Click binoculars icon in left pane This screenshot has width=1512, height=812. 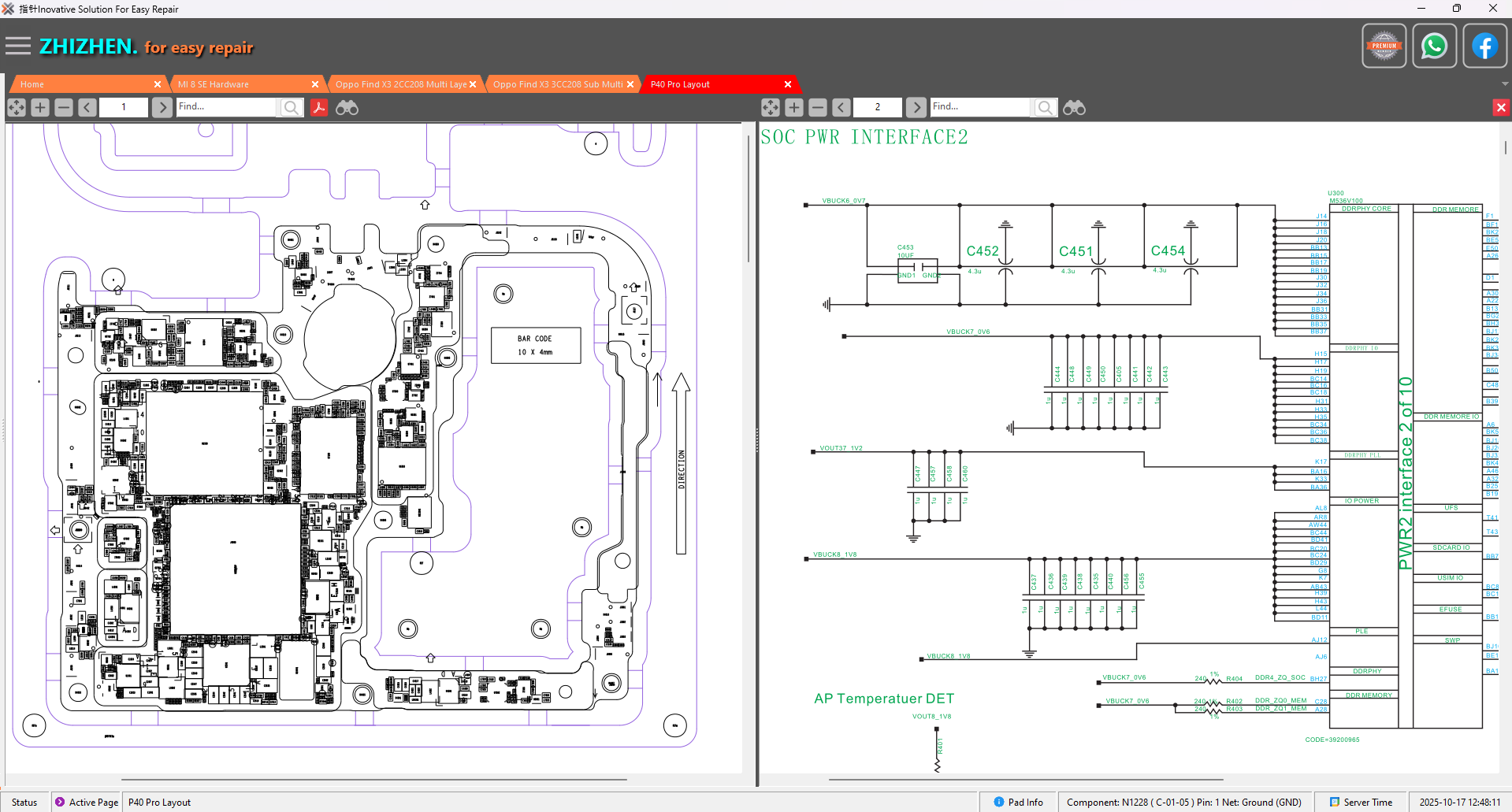pos(347,107)
